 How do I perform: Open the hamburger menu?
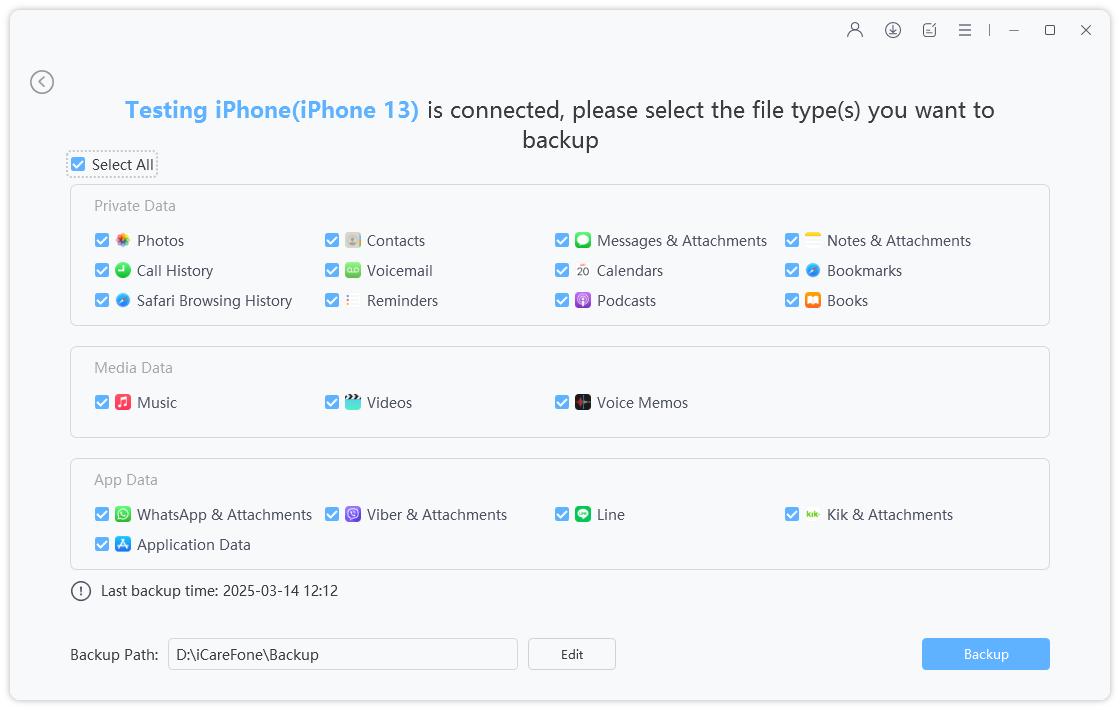pos(965,30)
